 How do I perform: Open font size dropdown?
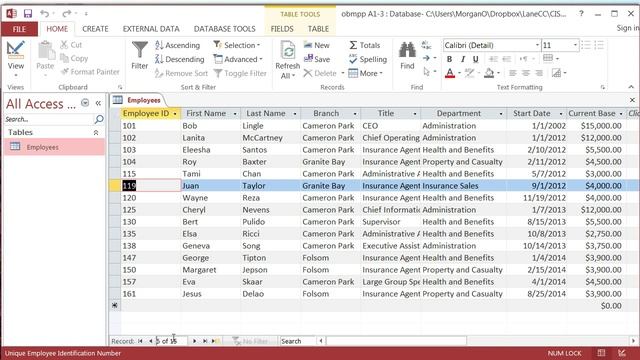(575, 45)
